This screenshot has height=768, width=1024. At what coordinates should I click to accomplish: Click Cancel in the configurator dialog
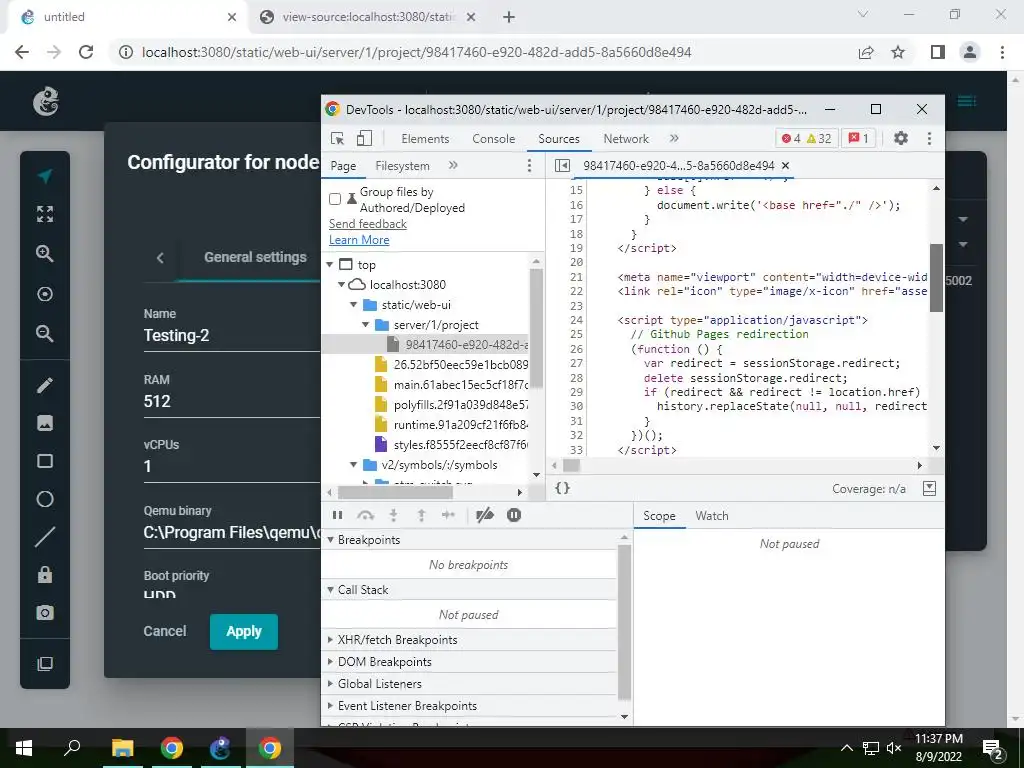[x=165, y=632]
